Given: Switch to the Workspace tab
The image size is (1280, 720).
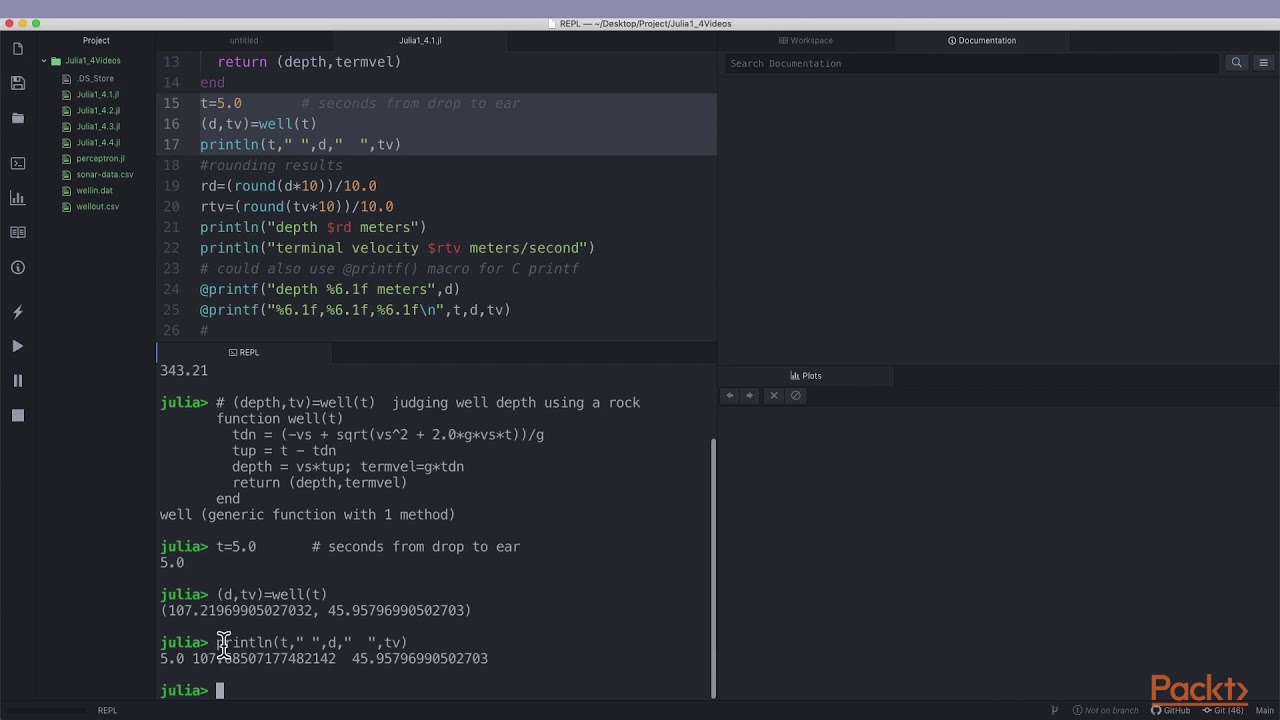Looking at the screenshot, I should click(x=806, y=41).
